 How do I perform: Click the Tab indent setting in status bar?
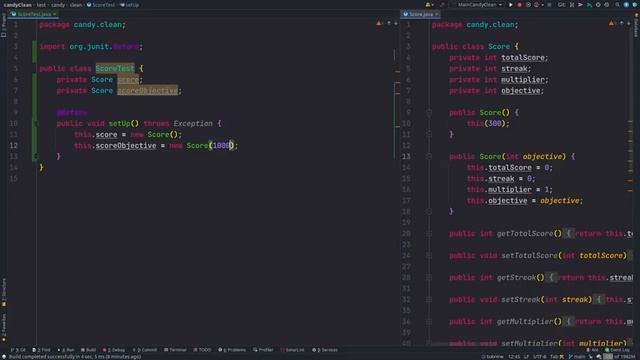(x=554, y=357)
